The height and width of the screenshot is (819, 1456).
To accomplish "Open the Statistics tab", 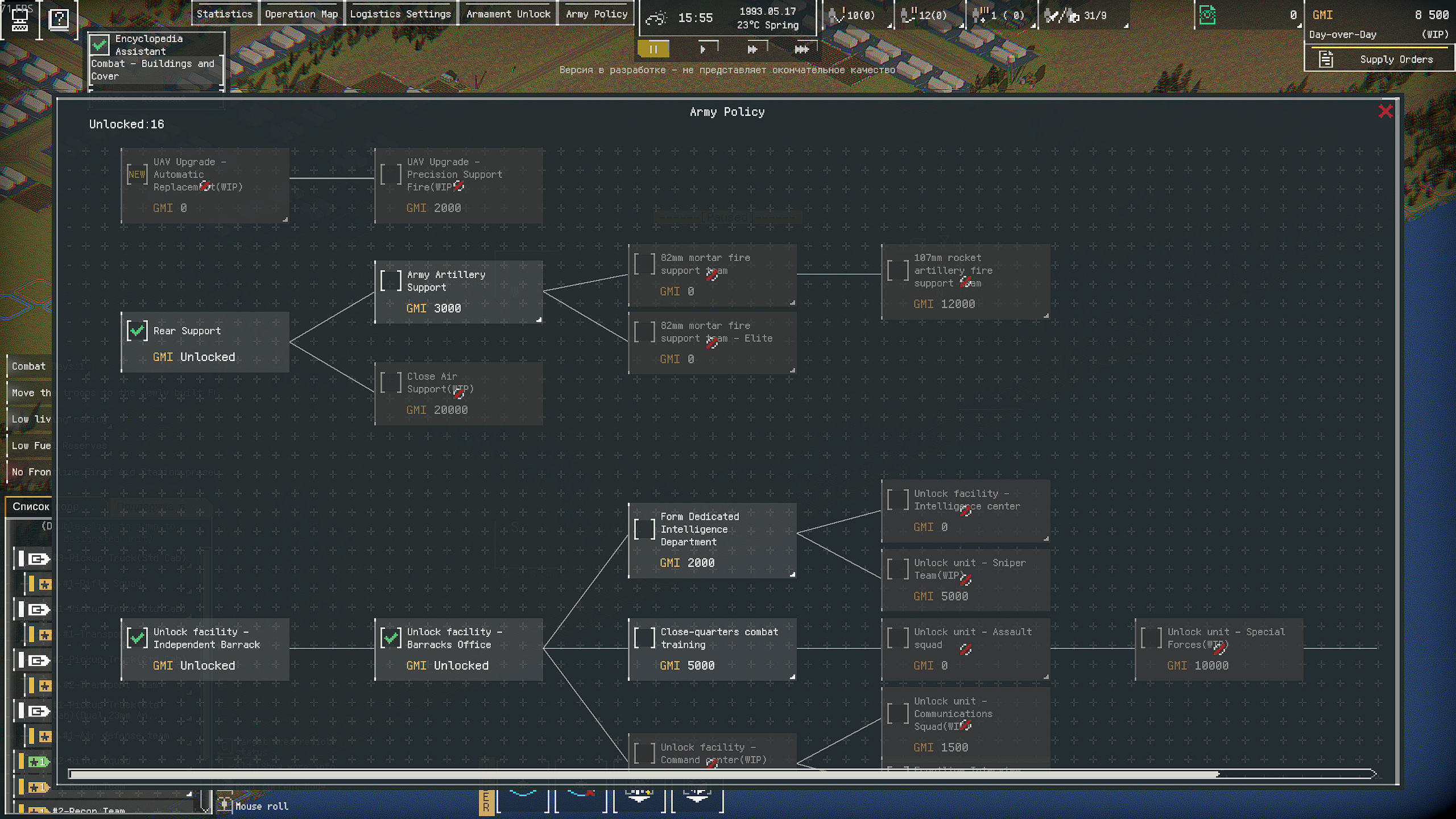I will coord(224,14).
